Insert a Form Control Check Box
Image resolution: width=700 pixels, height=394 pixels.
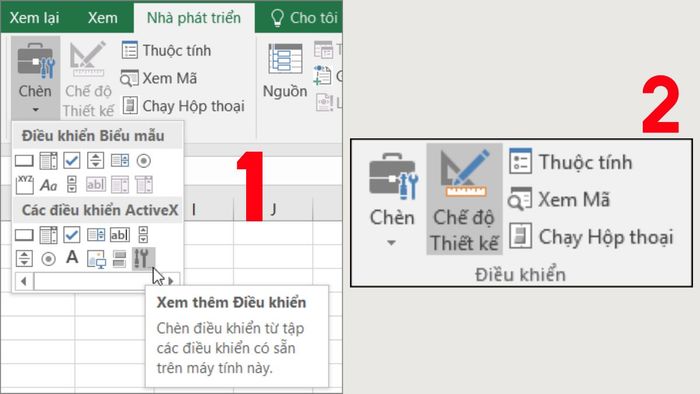coord(72,161)
